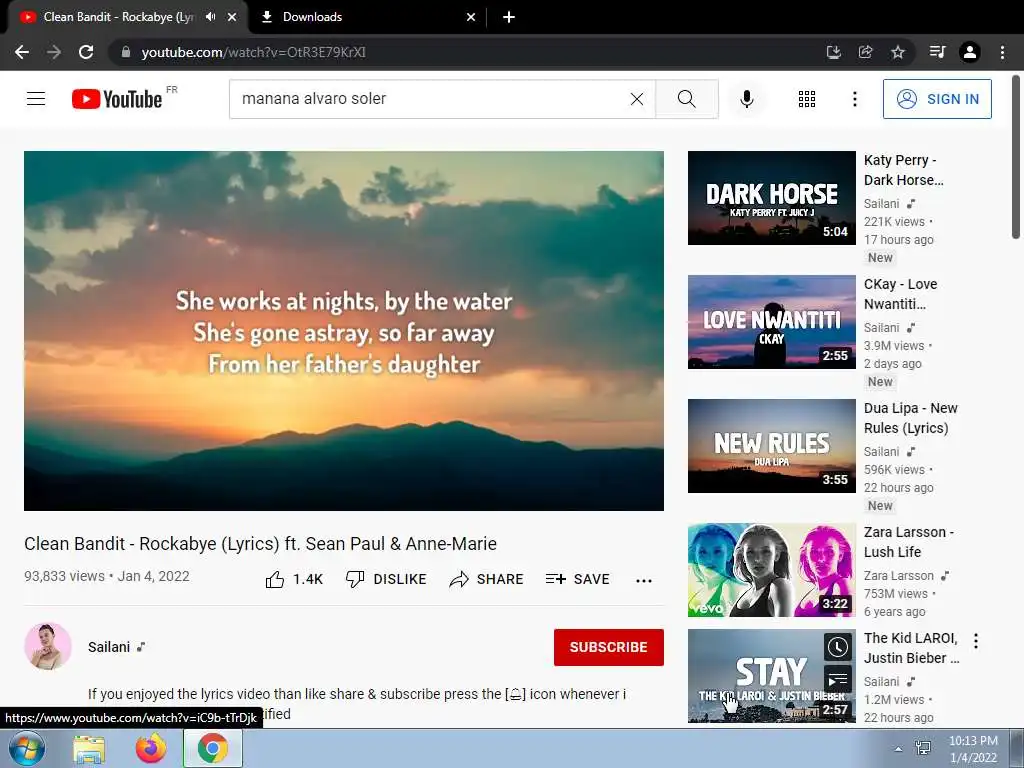Subscribe to the Sailani channel
This screenshot has height=768, width=1024.
(609, 647)
